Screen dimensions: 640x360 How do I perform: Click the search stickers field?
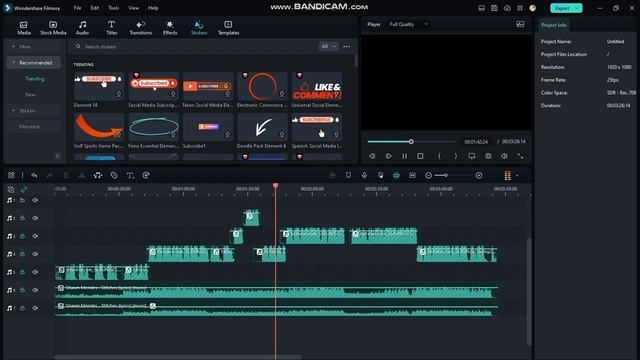[x=194, y=47]
